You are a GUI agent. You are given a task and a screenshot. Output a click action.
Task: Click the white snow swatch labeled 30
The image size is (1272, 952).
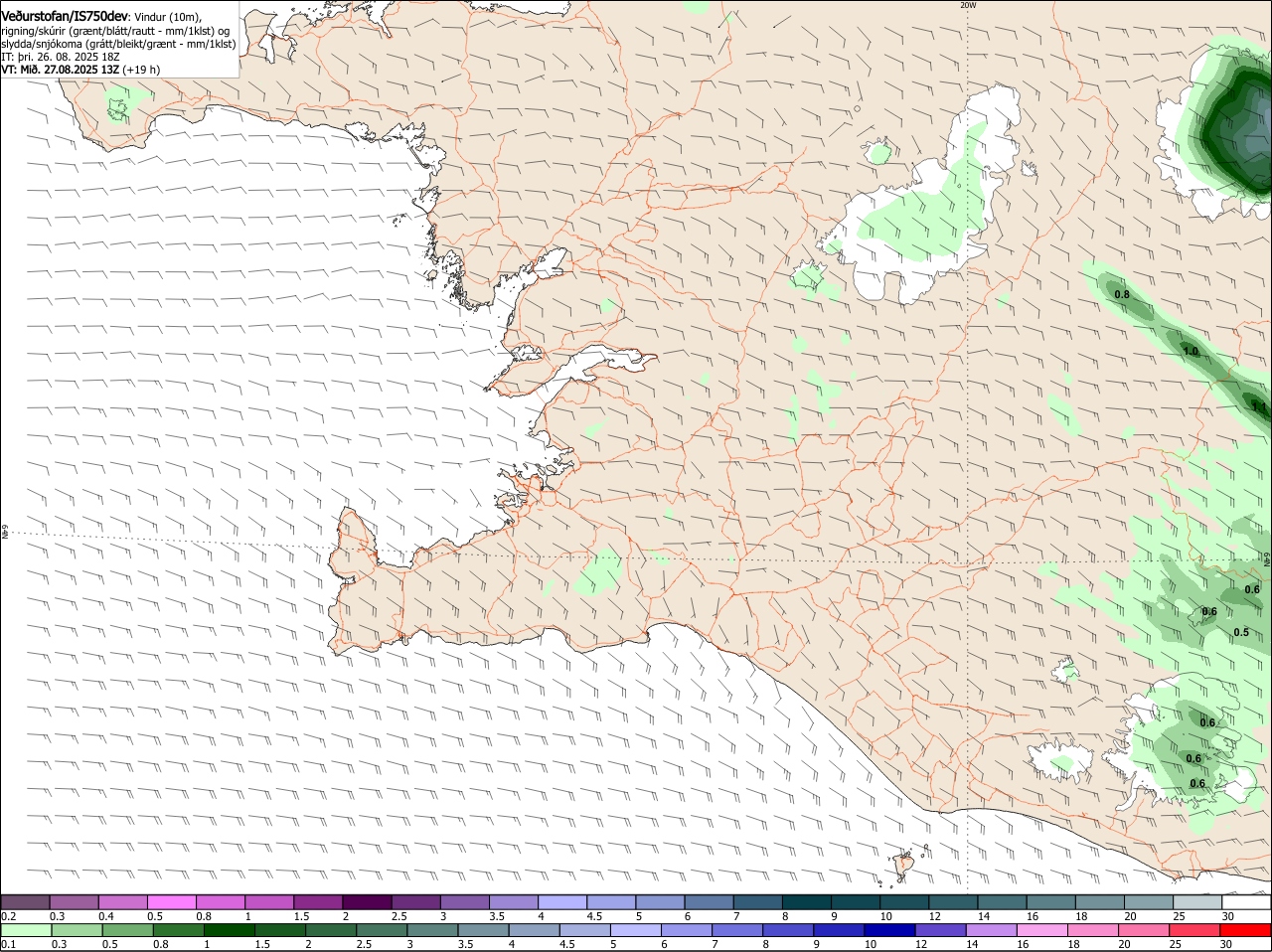(1246, 902)
